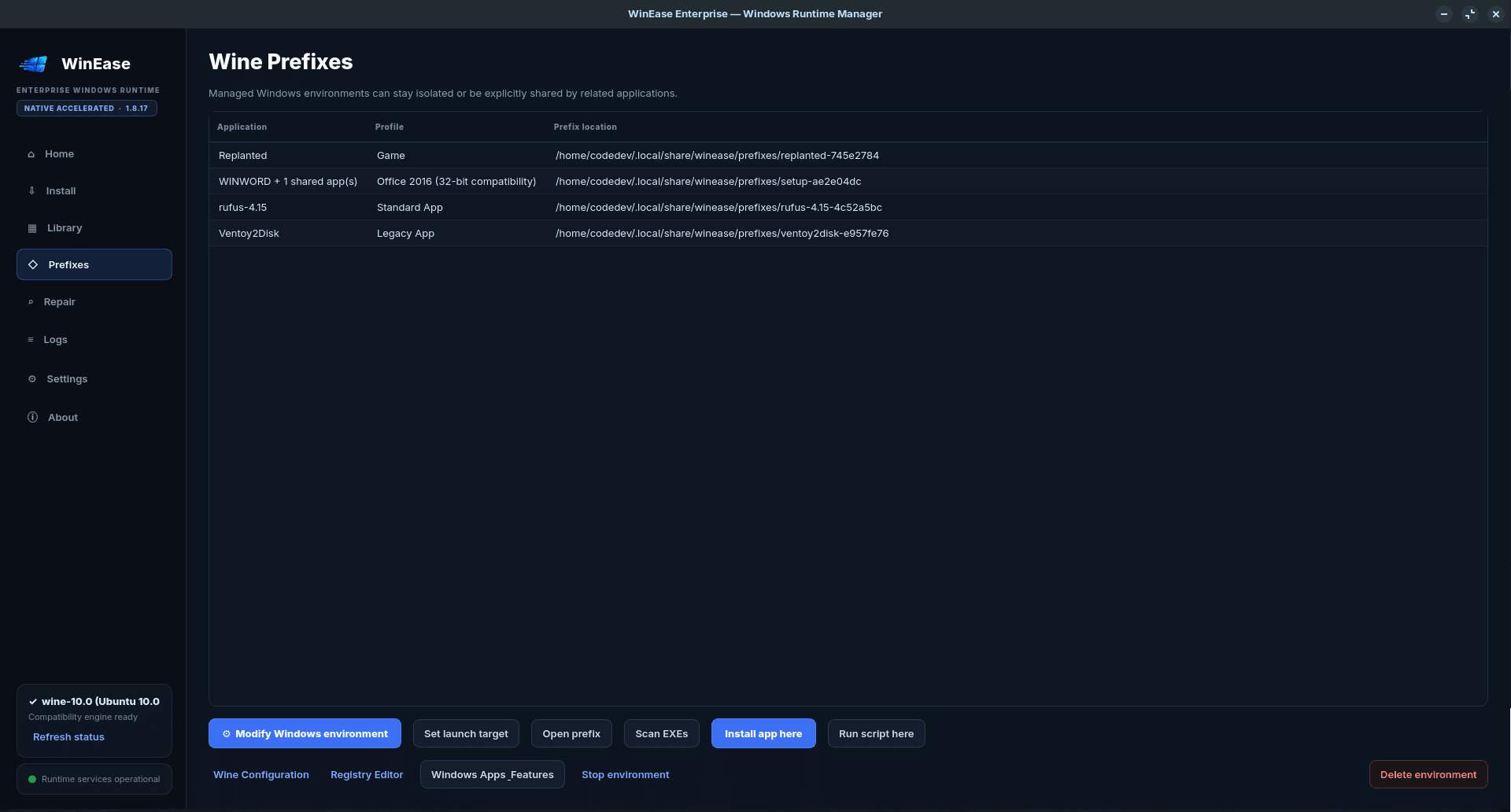Click the Settings gear icon

pyautogui.click(x=32, y=379)
